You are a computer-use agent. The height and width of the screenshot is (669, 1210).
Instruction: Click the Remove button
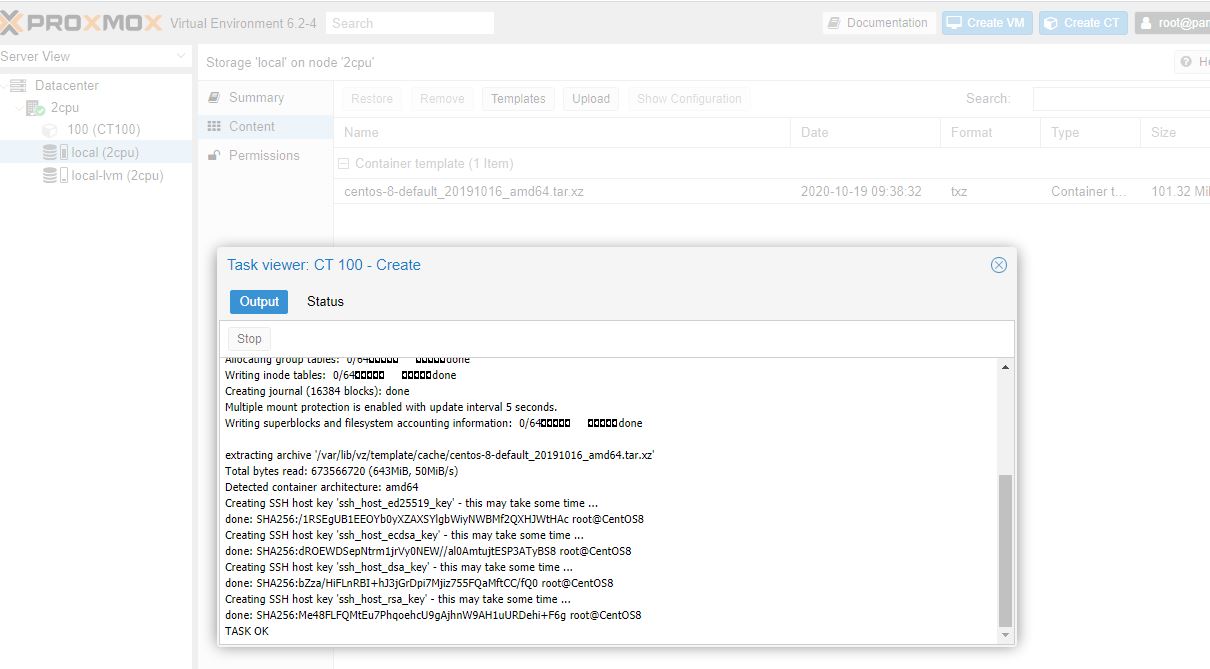point(442,99)
